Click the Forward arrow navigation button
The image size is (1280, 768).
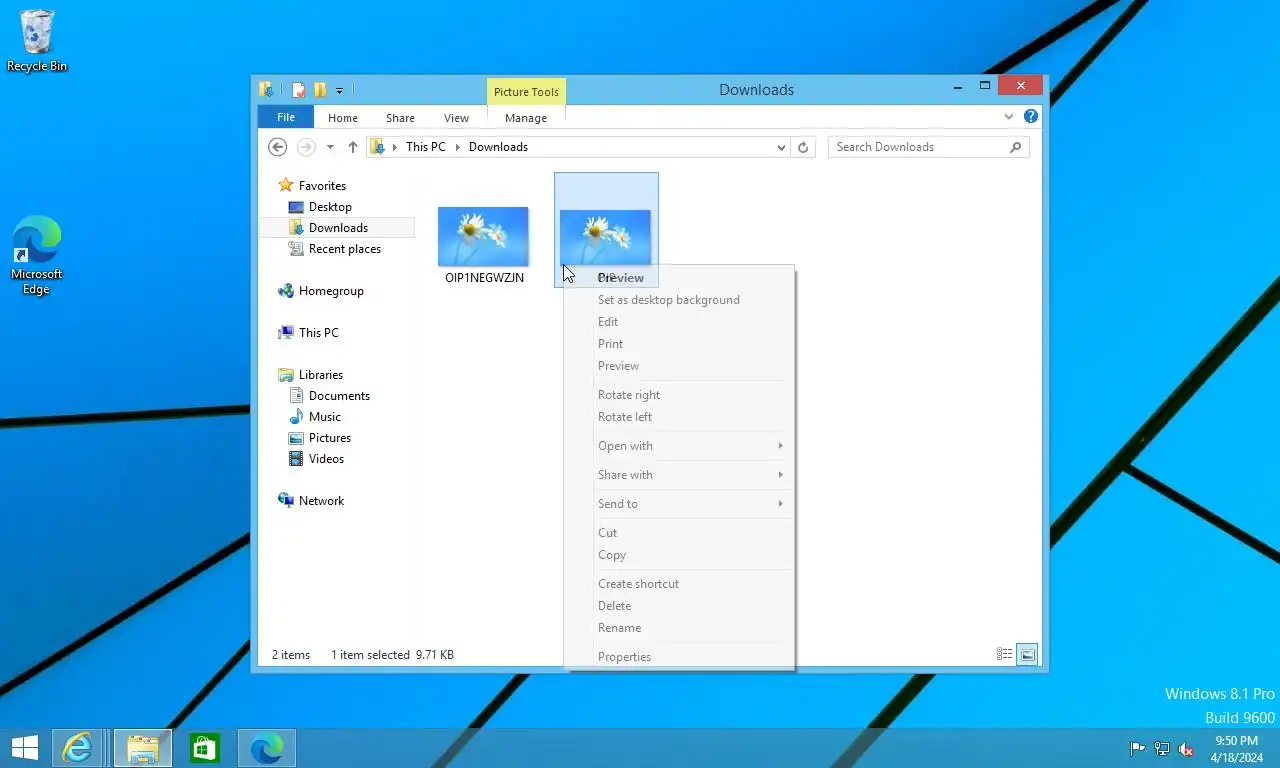coord(306,147)
